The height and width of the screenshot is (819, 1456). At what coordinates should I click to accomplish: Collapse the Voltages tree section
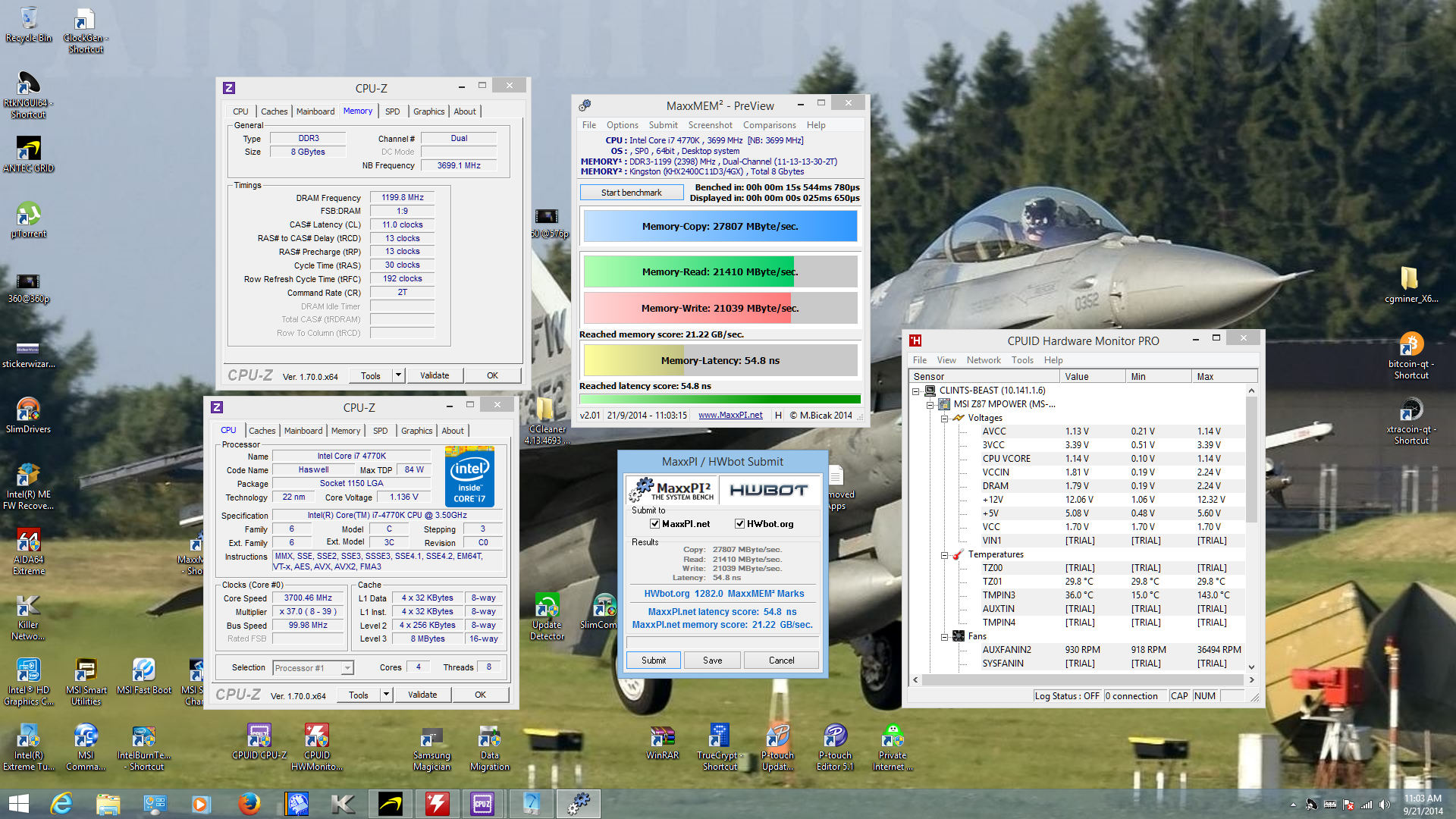[x=945, y=419]
